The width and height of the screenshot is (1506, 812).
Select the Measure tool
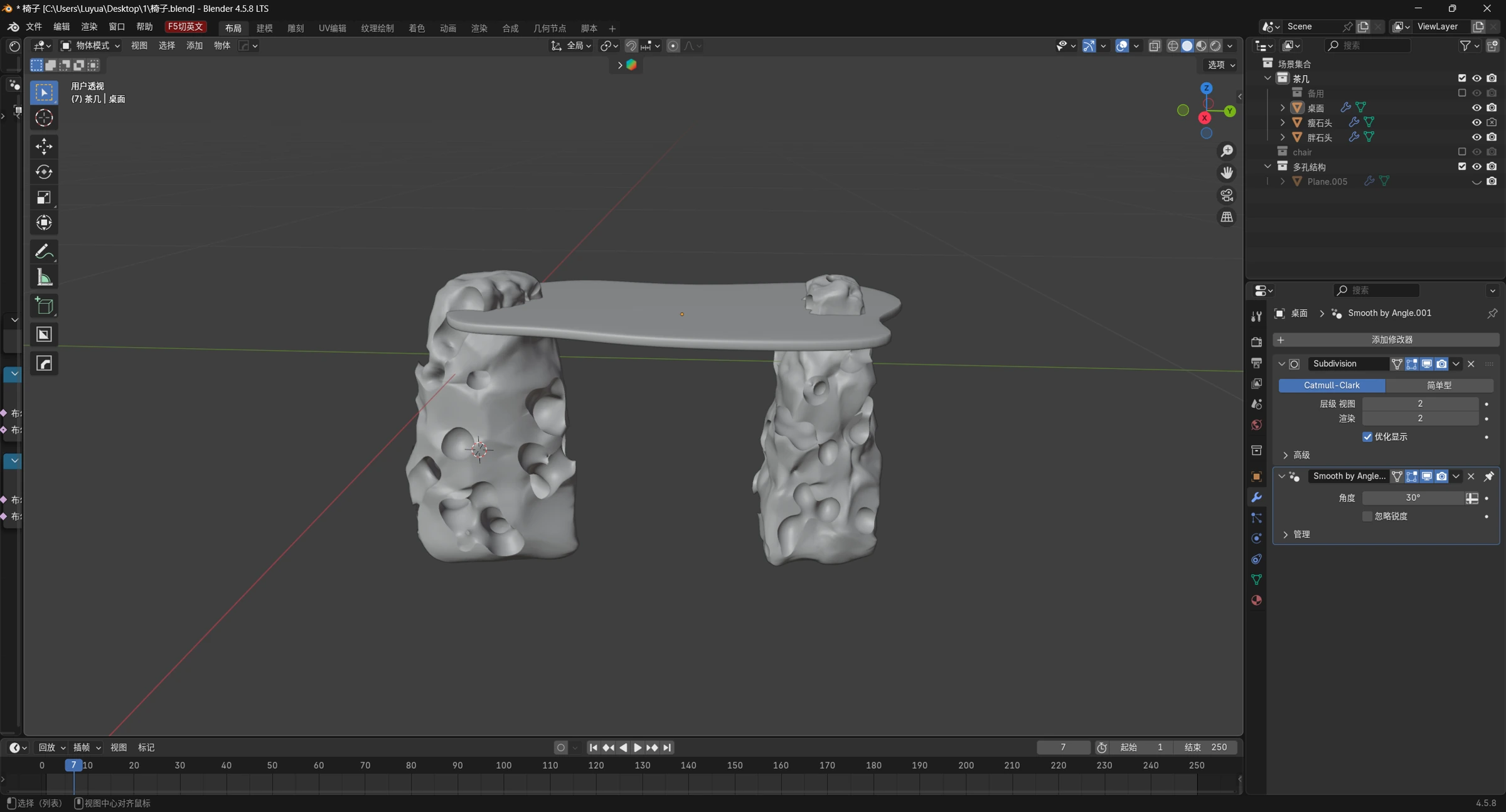point(44,277)
